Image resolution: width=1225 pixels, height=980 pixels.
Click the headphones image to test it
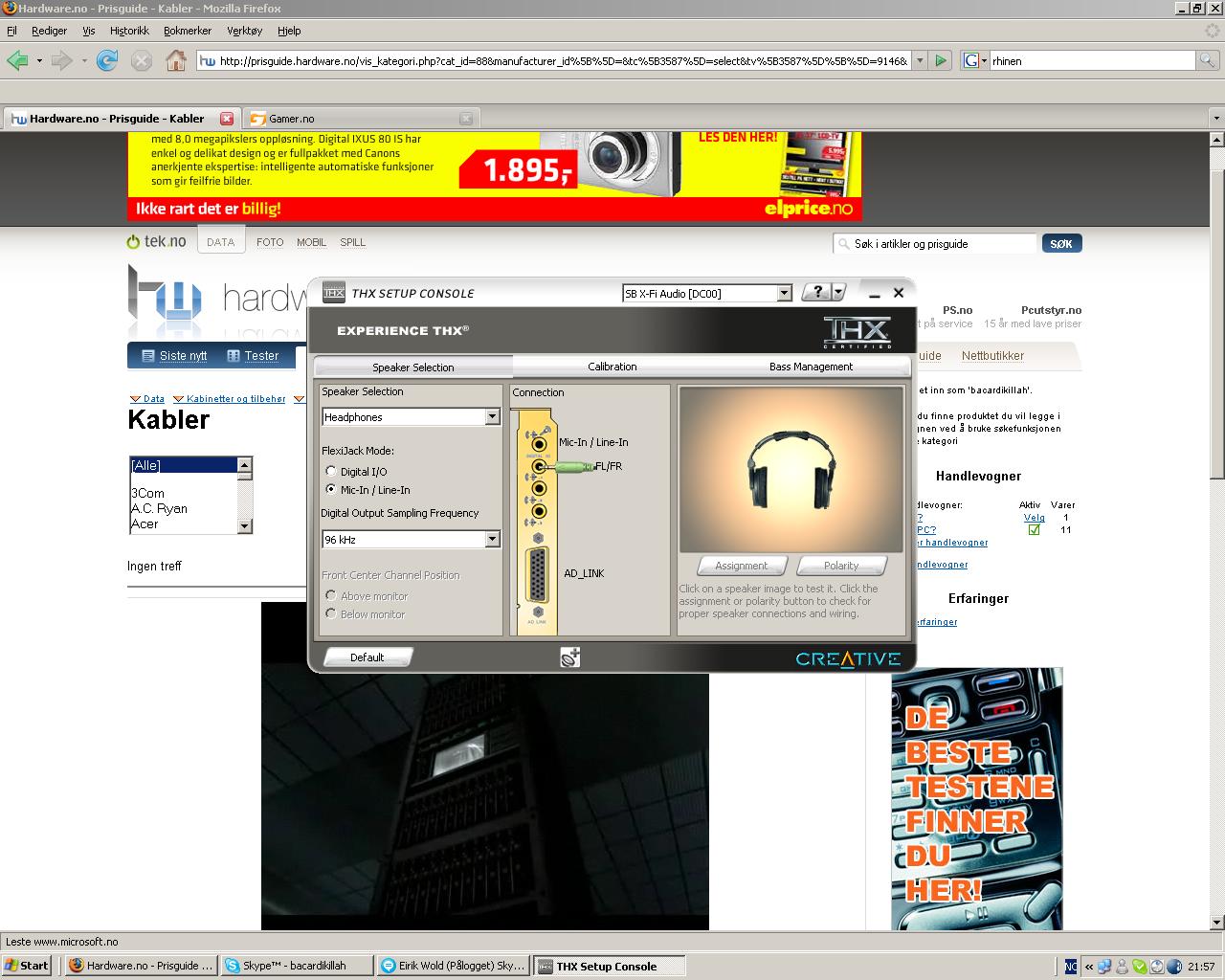point(791,470)
